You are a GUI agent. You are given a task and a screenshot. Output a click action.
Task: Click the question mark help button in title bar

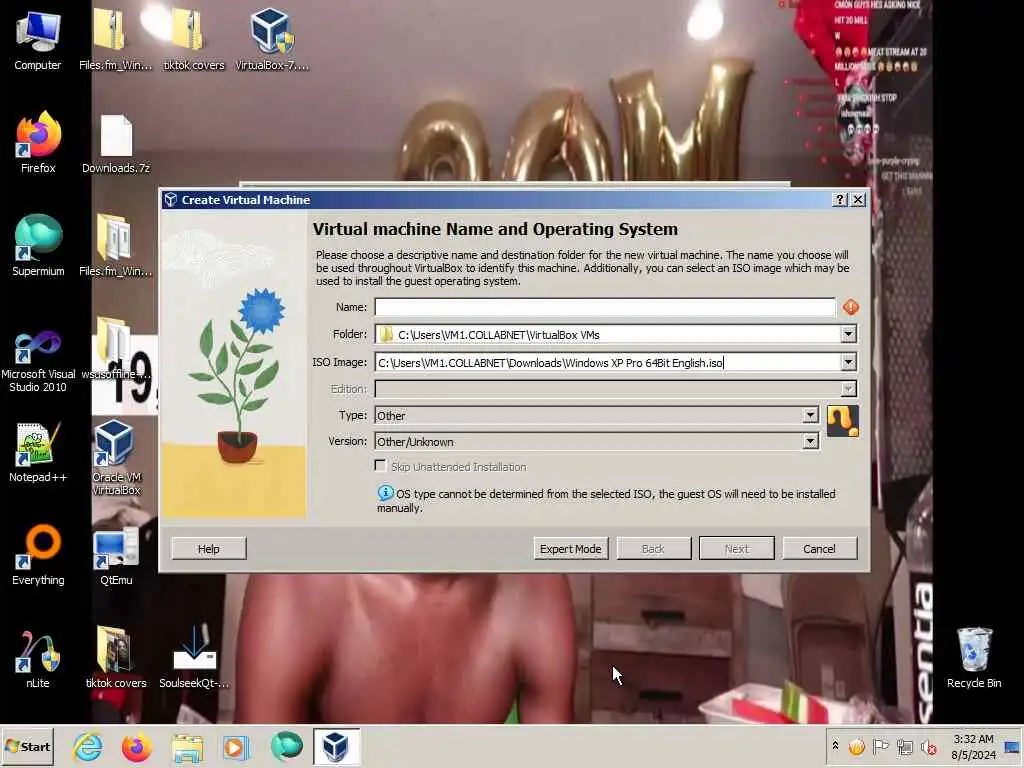point(840,200)
